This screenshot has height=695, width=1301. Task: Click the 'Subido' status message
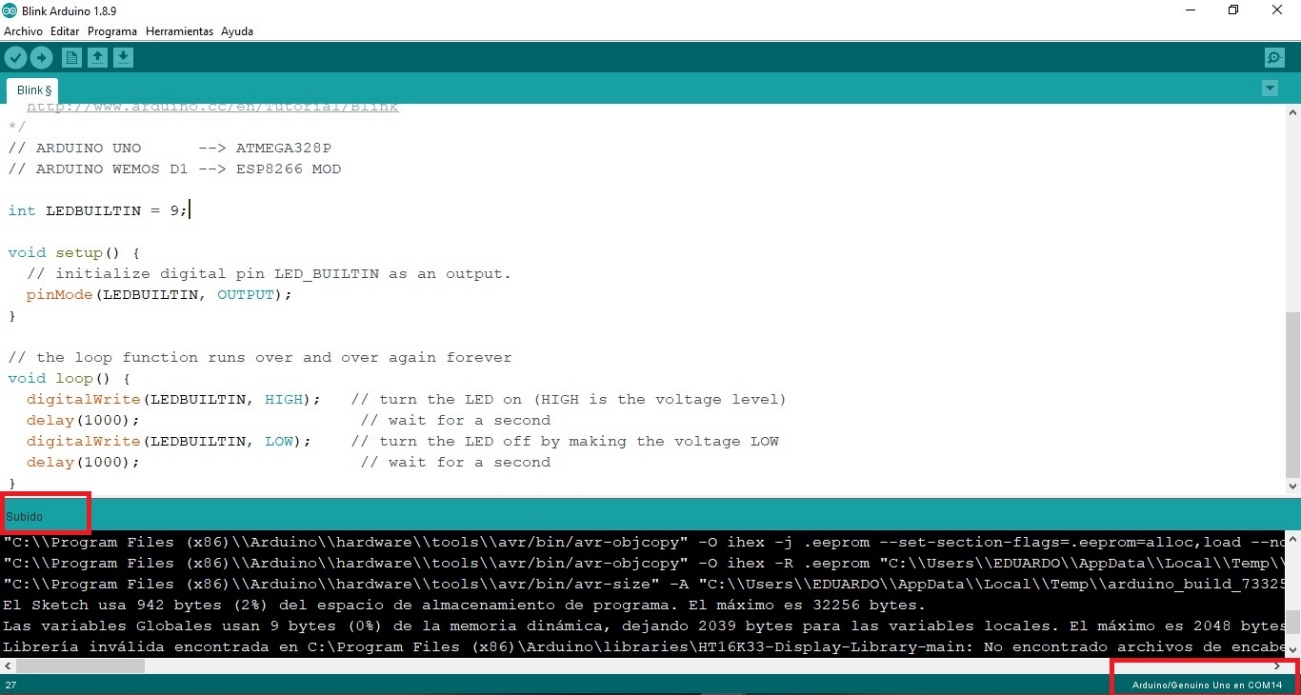[x=25, y=517]
